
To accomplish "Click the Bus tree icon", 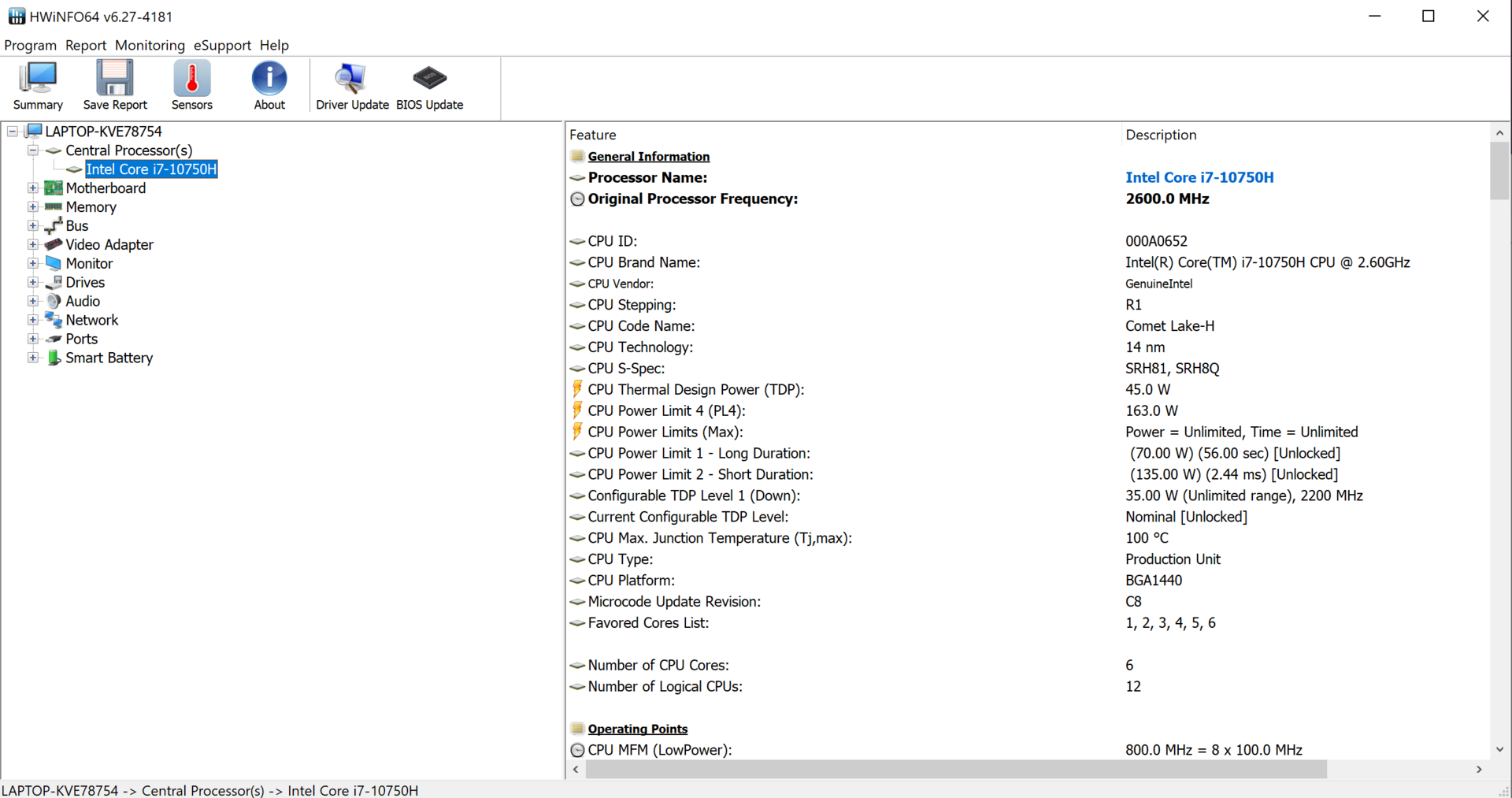I will 54,225.
